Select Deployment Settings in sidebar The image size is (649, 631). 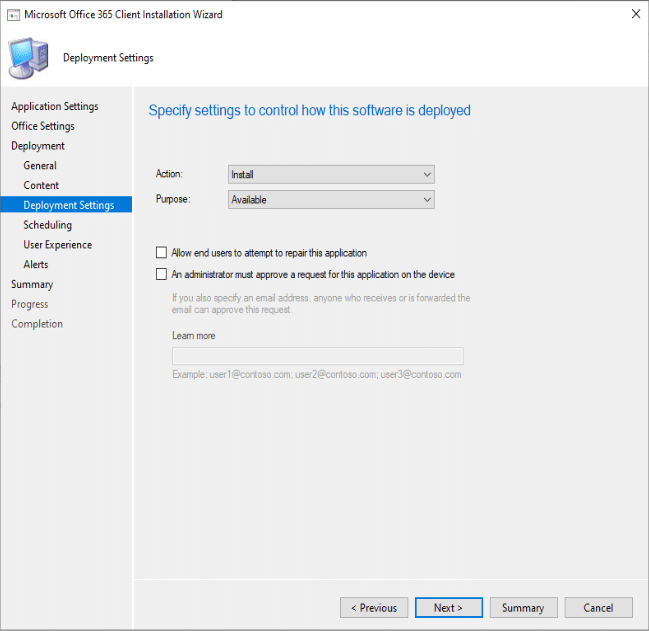coord(69,205)
